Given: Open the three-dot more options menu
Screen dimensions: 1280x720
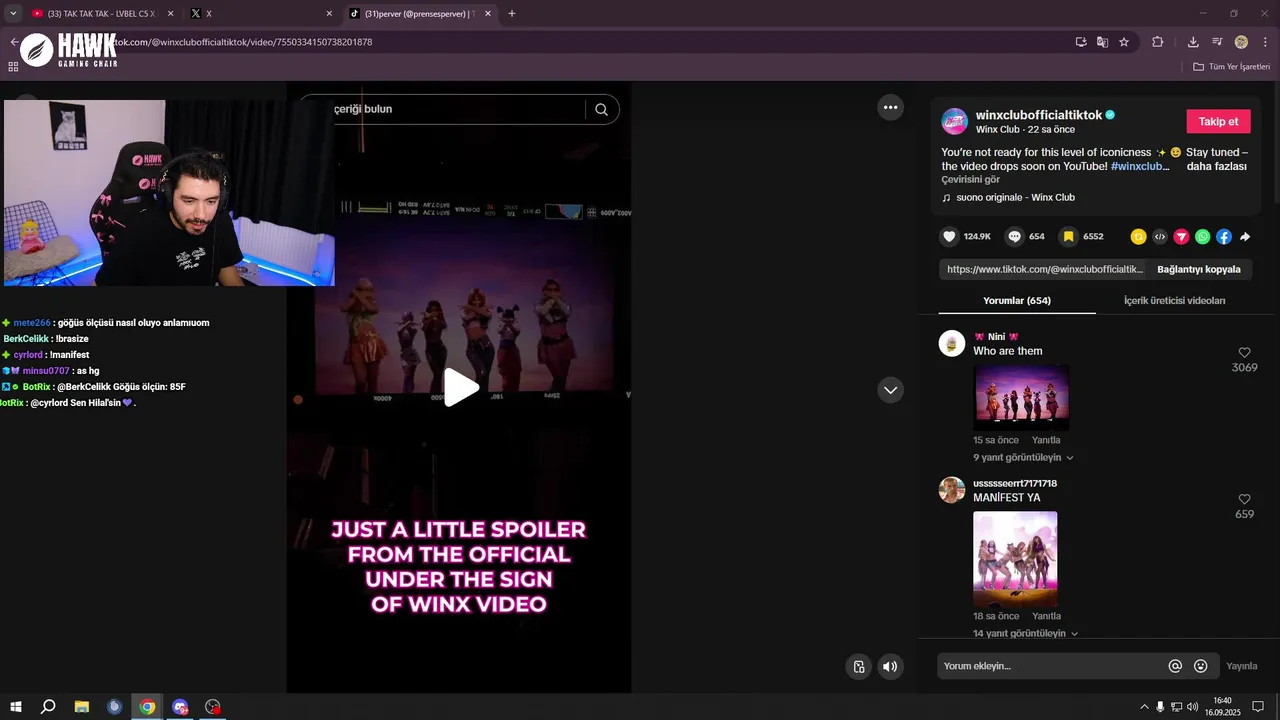Looking at the screenshot, I should pyautogui.click(x=890, y=107).
